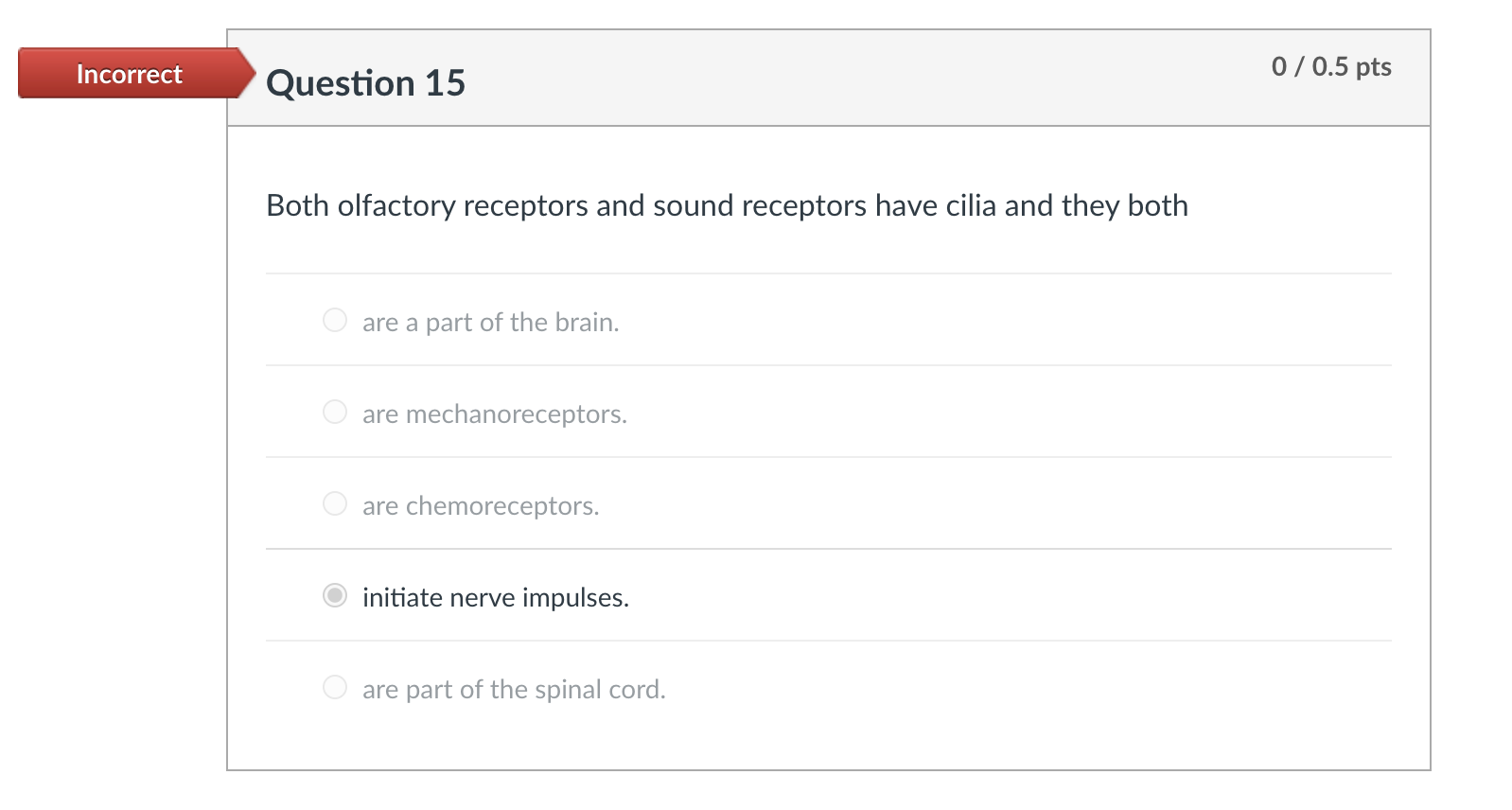Select the 'initiate nerve impulses' radio button
This screenshot has height=810, width=1512.
coord(334,596)
